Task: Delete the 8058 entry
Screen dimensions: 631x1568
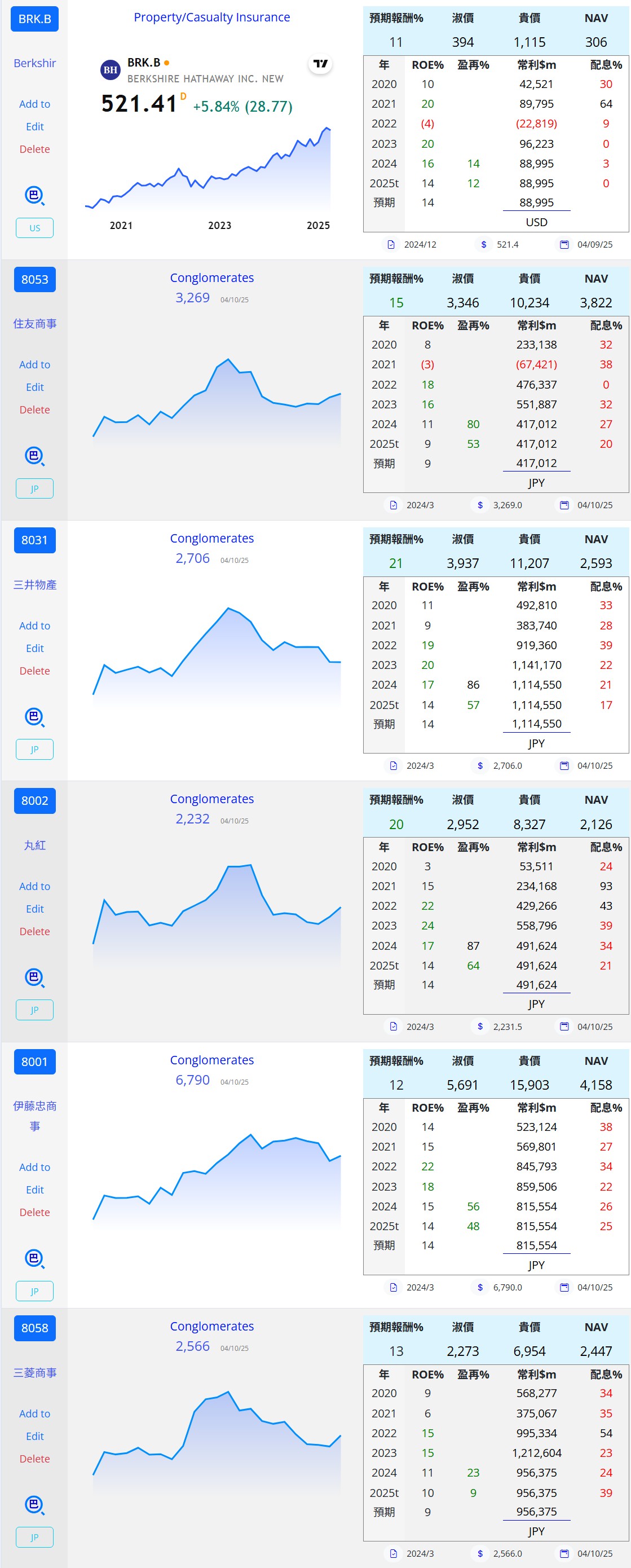Action: pyautogui.click(x=35, y=1459)
